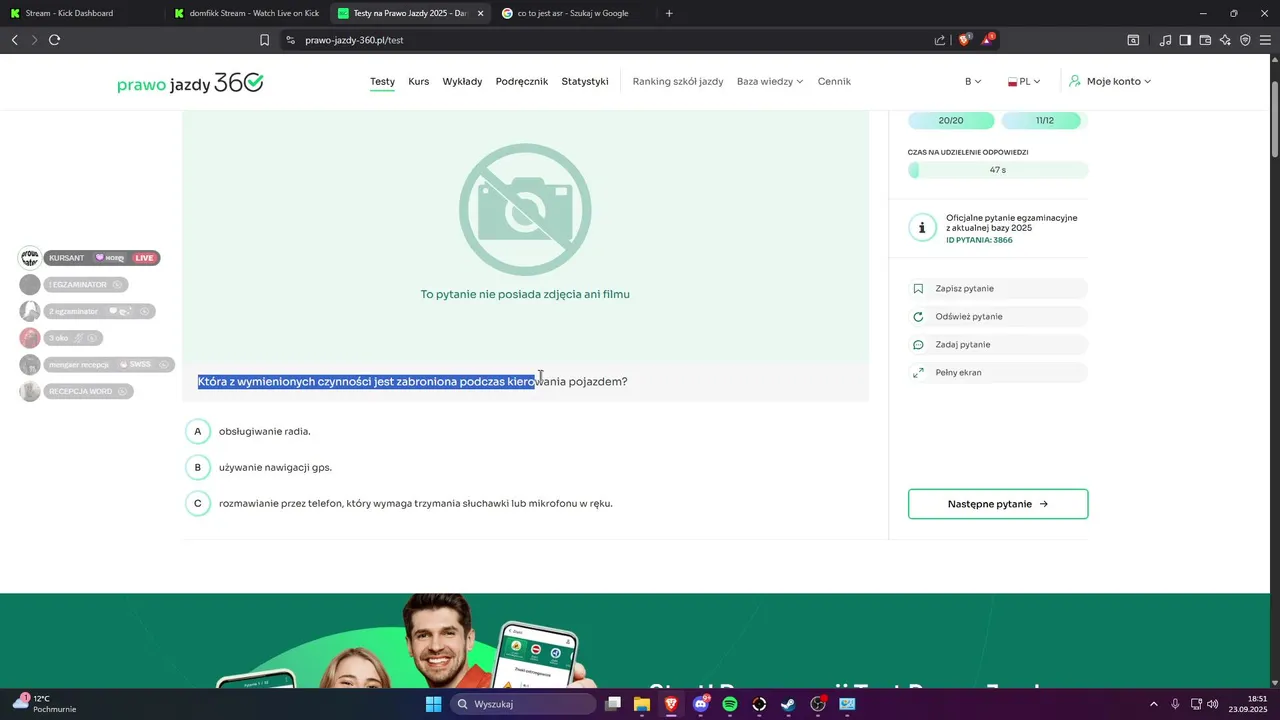Screen dimensions: 1280x720
Task: Open the Ranking szkół jazdy link
Action: click(x=678, y=82)
